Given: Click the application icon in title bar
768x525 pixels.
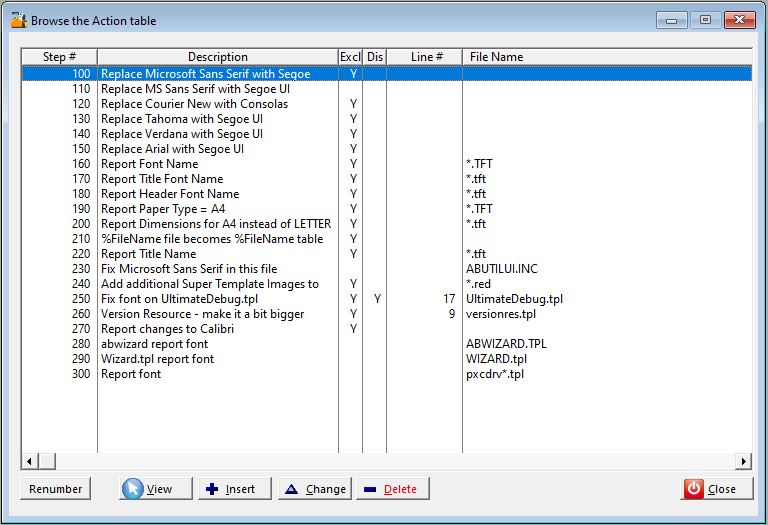Looking at the screenshot, I should [x=18, y=20].
